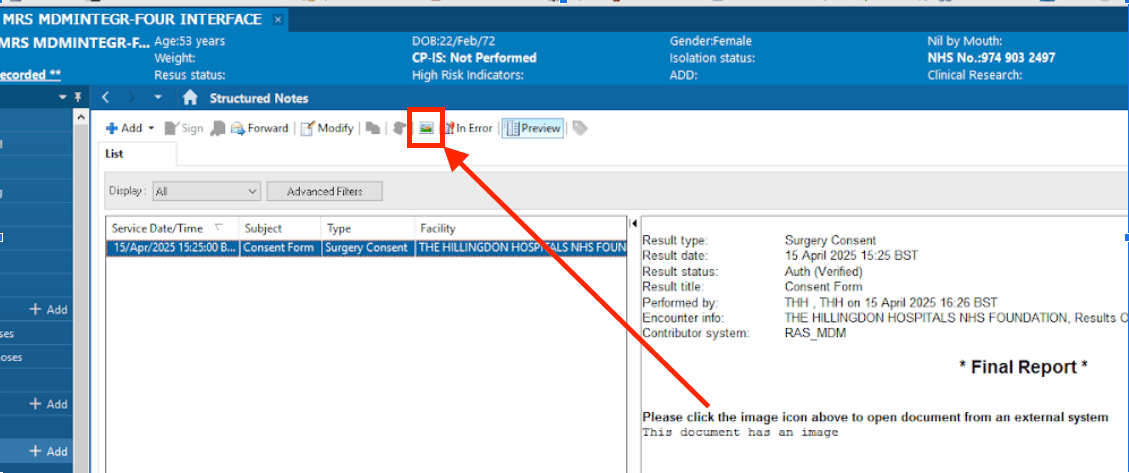Click the grayed stamp icon after Sign

pyautogui.click(x=217, y=128)
